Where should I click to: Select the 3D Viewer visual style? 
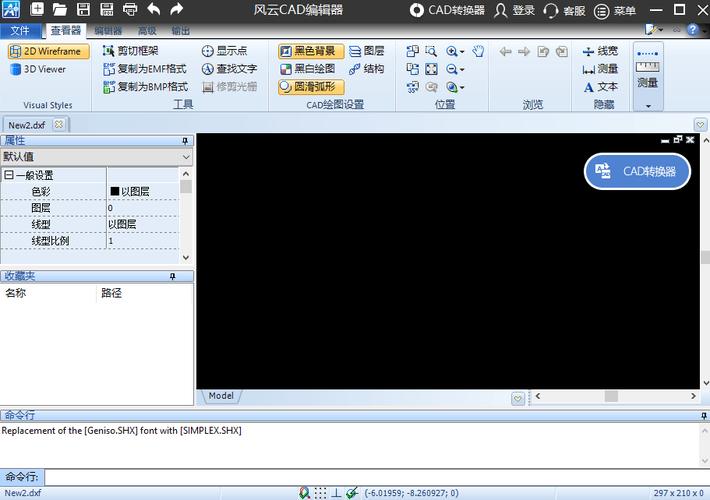click(38, 69)
